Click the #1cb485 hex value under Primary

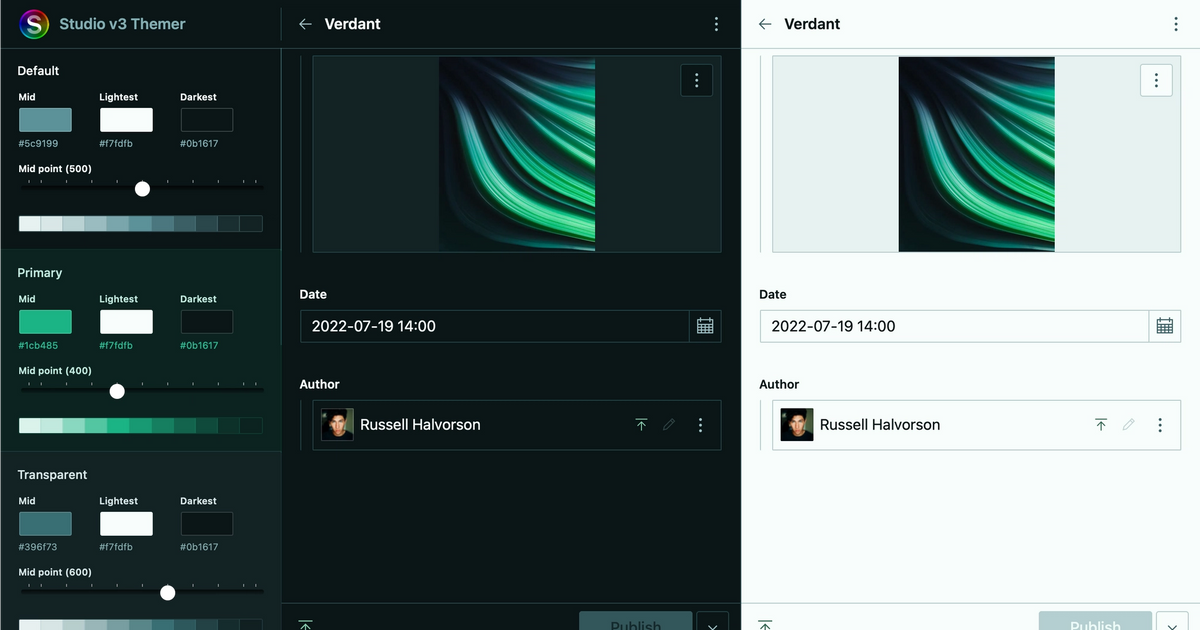(39, 346)
